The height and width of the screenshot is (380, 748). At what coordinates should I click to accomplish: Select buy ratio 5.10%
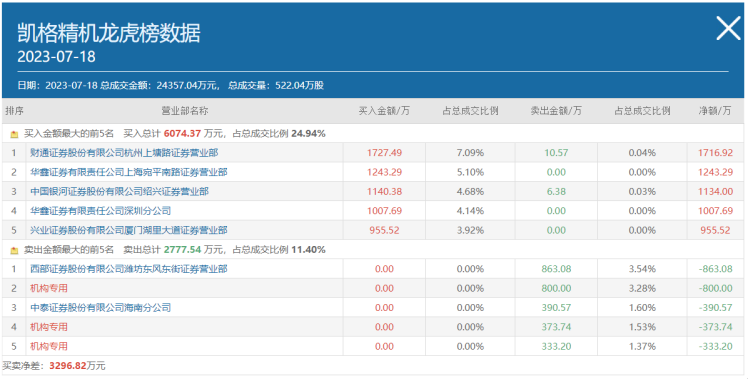pos(470,172)
